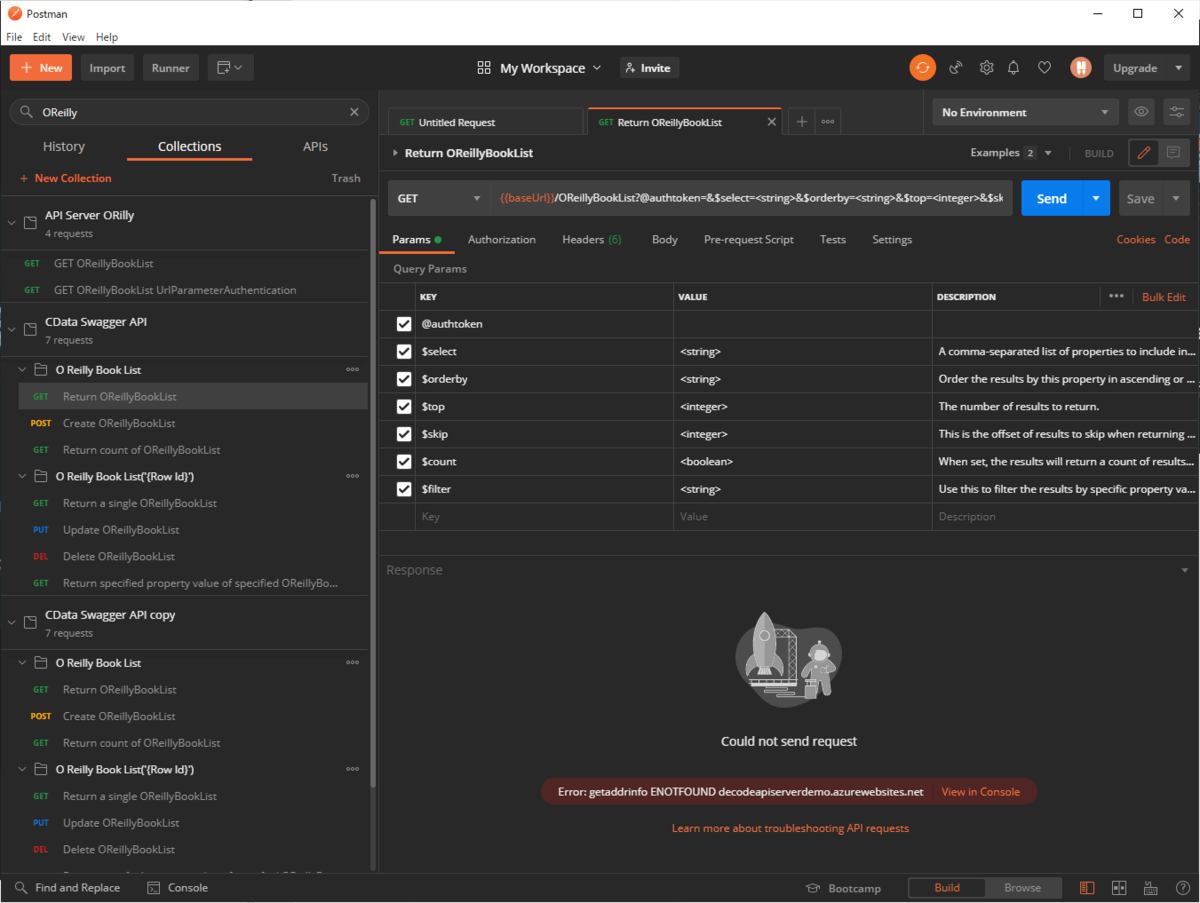
Task: Click the blue Send button
Action: tap(1052, 198)
